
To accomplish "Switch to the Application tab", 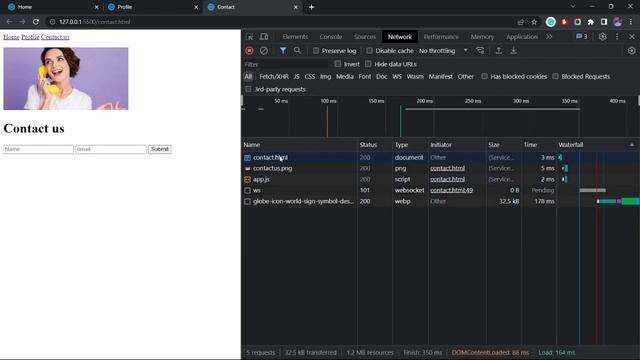I will point(522,37).
